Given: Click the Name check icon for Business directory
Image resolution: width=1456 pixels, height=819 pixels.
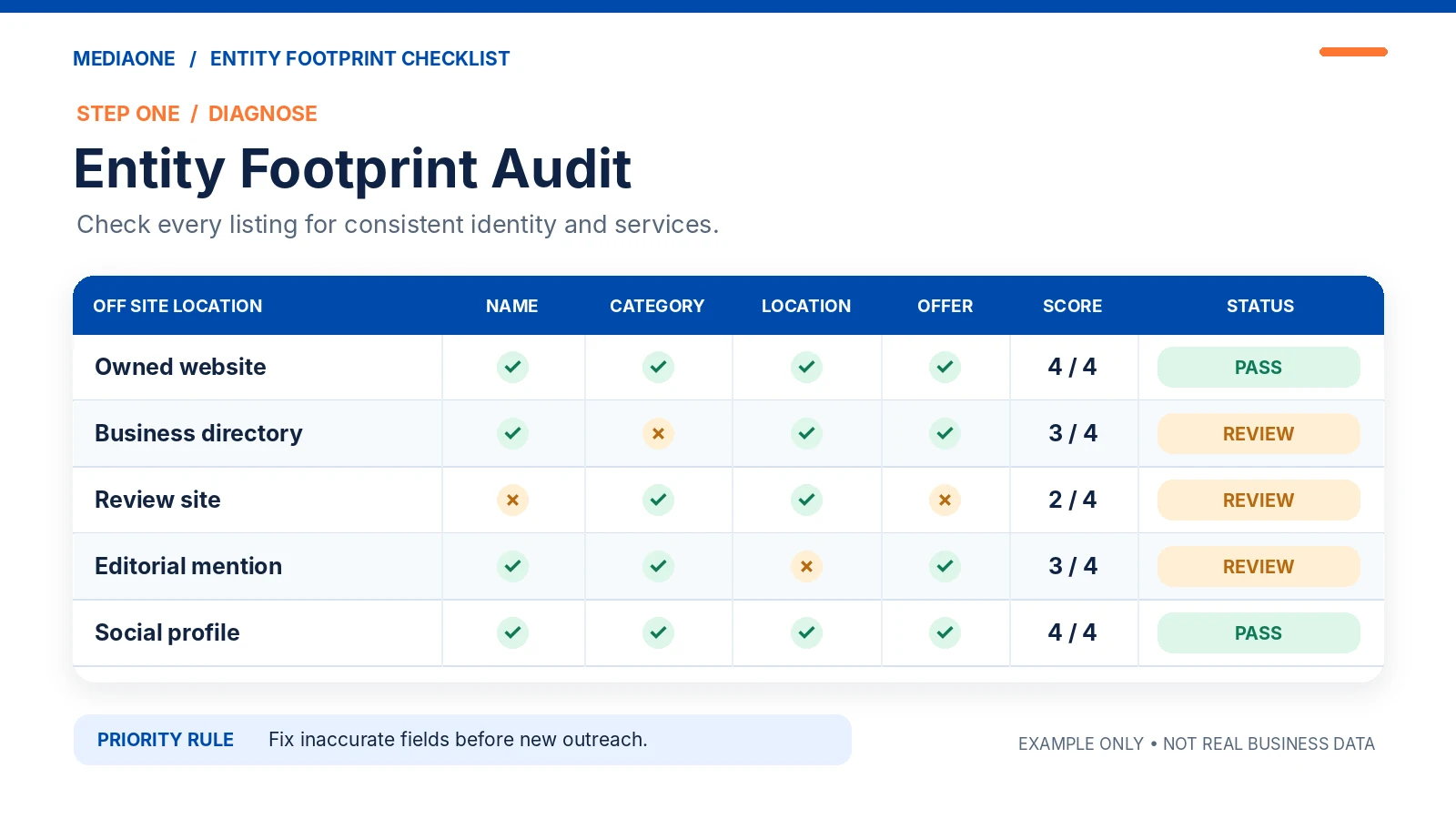Looking at the screenshot, I should (x=512, y=433).
